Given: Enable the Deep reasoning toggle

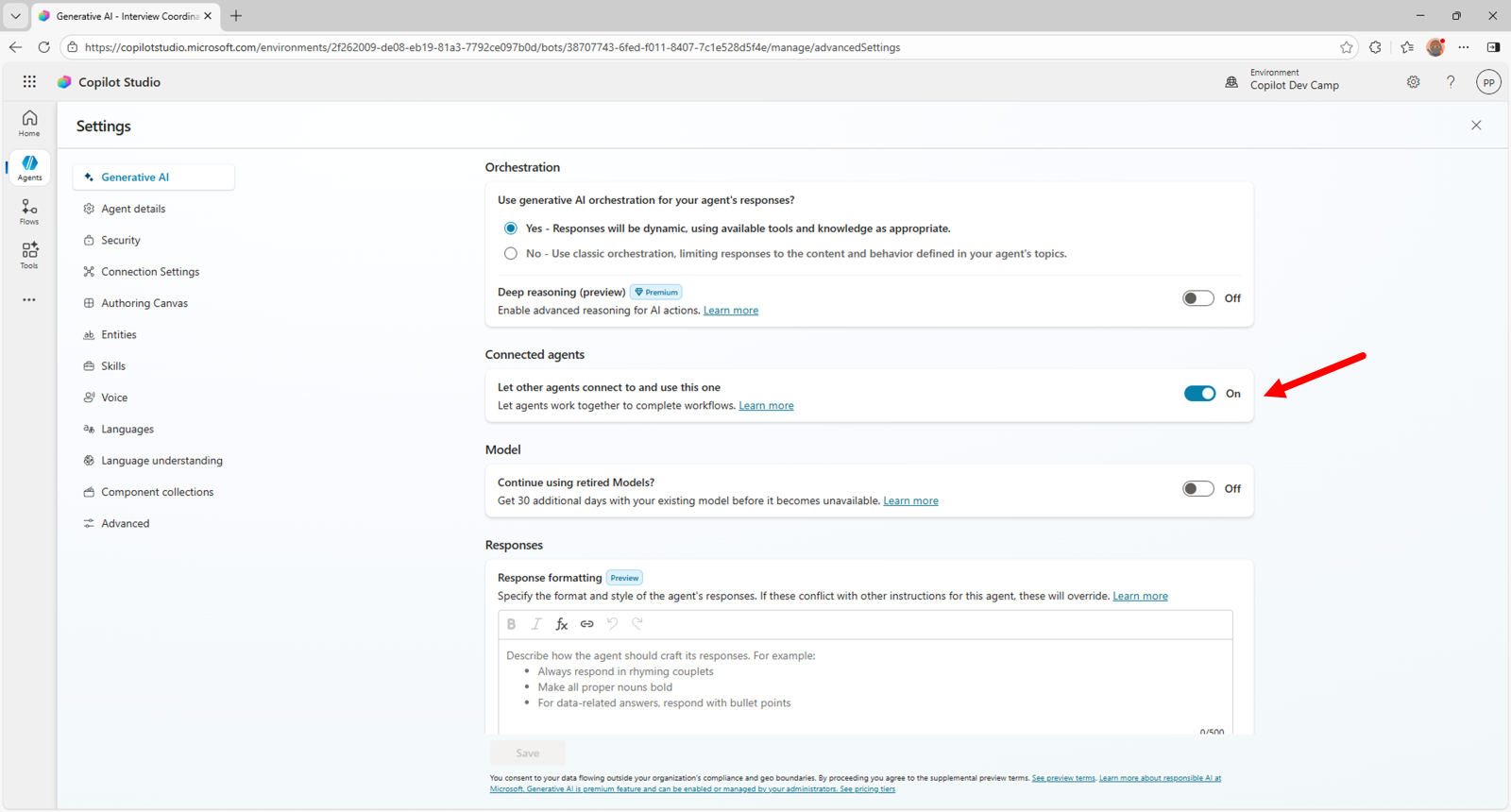Looking at the screenshot, I should point(1197,298).
